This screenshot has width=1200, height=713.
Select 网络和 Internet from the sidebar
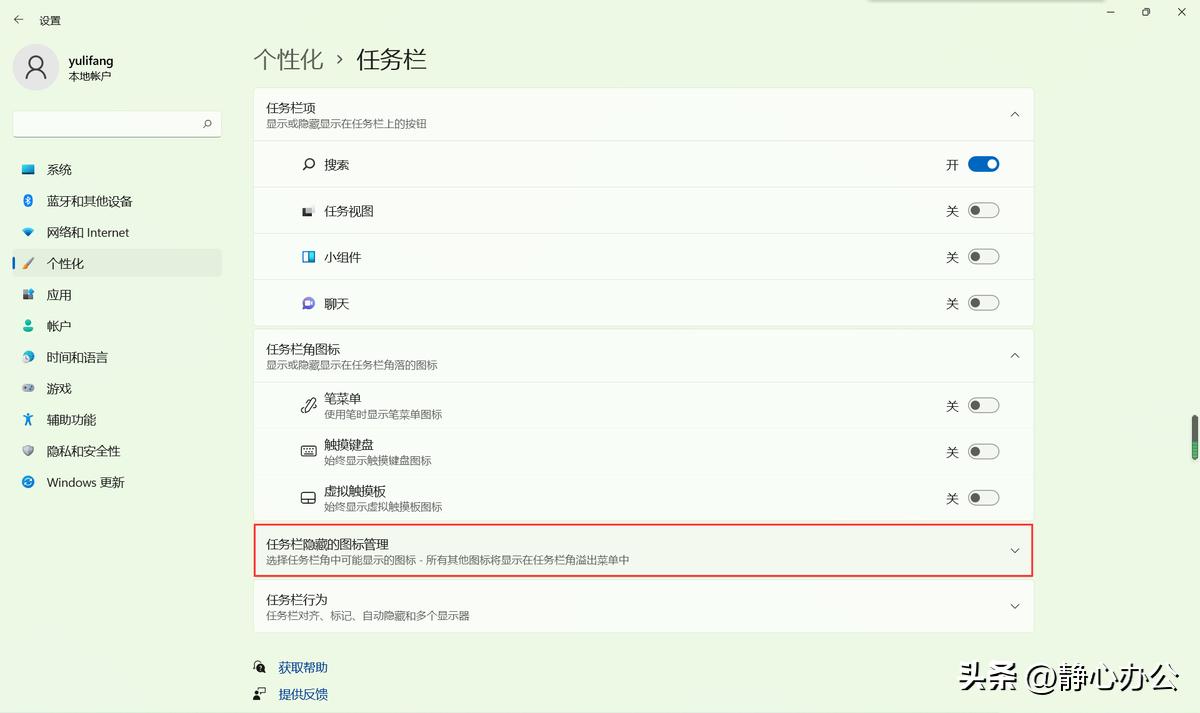[x=88, y=232]
